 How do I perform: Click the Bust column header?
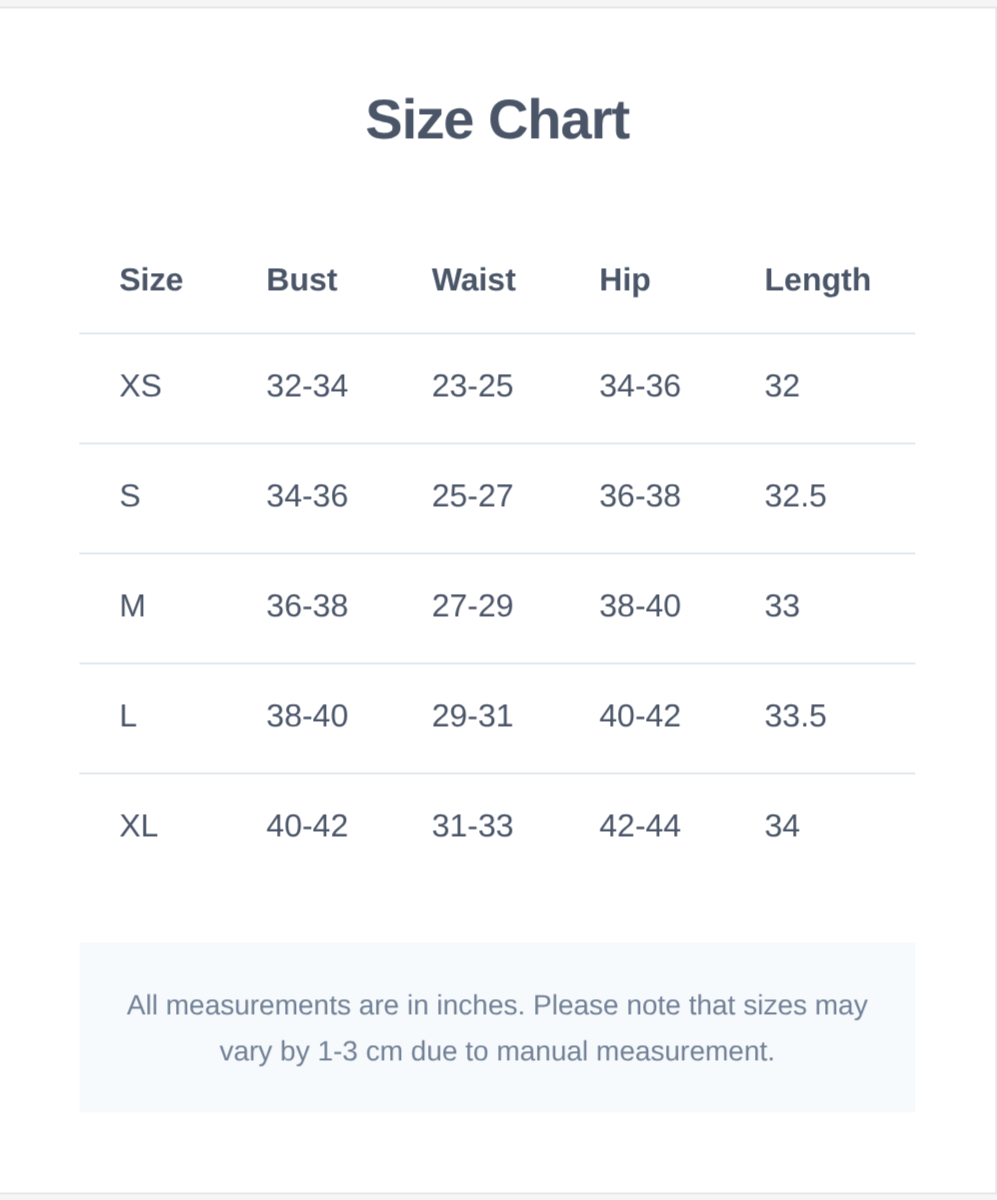[x=302, y=280]
